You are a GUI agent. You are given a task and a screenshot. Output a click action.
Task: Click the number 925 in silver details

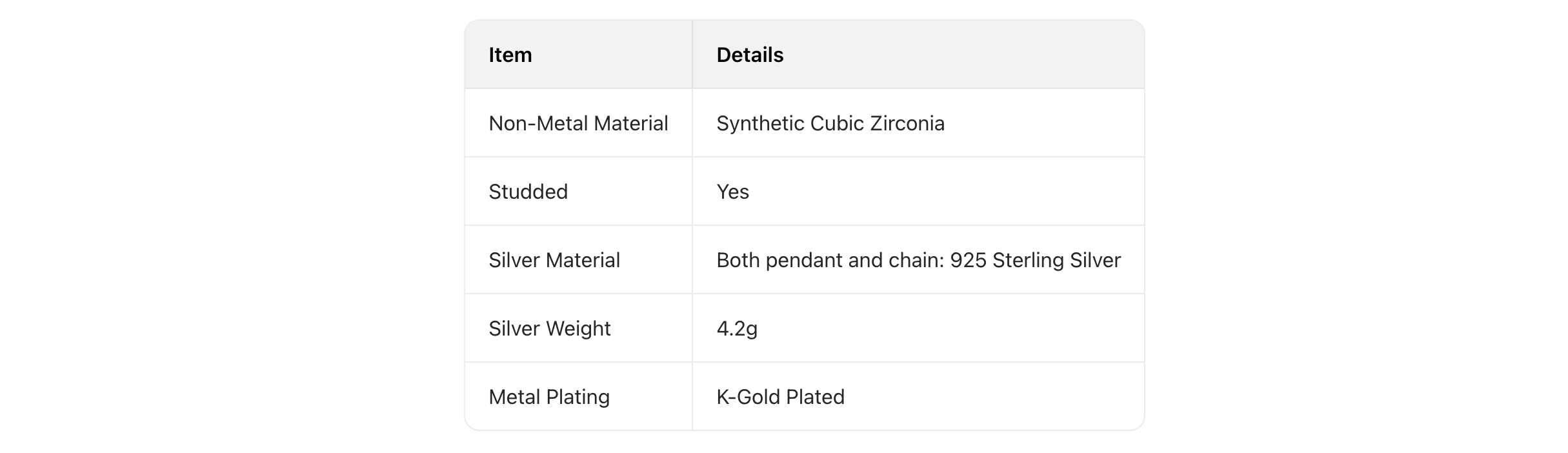click(968, 260)
